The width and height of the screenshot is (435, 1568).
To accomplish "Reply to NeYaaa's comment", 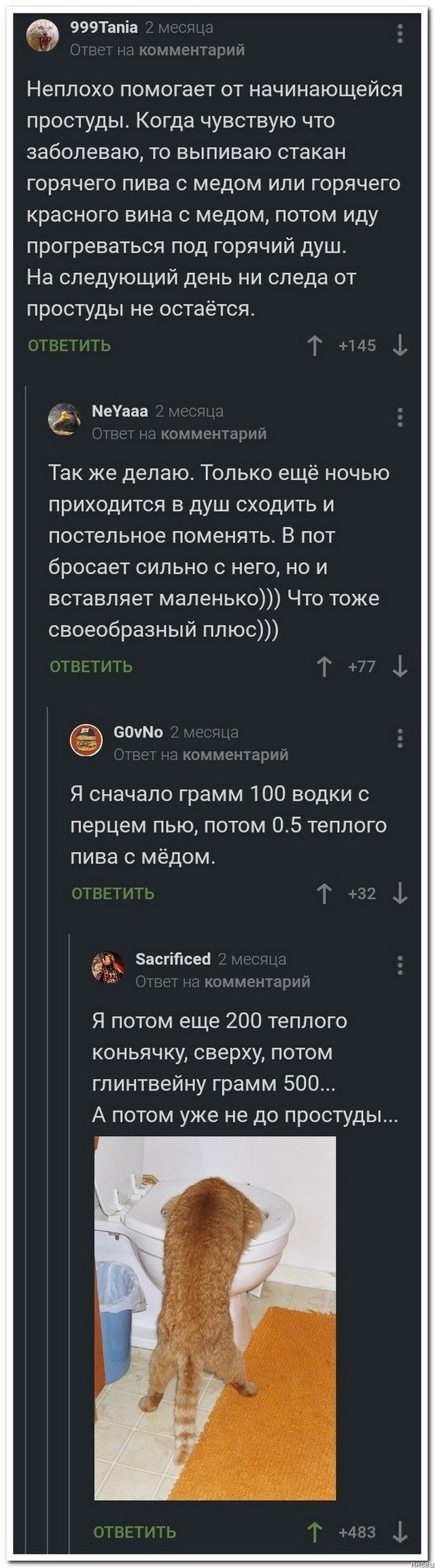I will click(91, 667).
